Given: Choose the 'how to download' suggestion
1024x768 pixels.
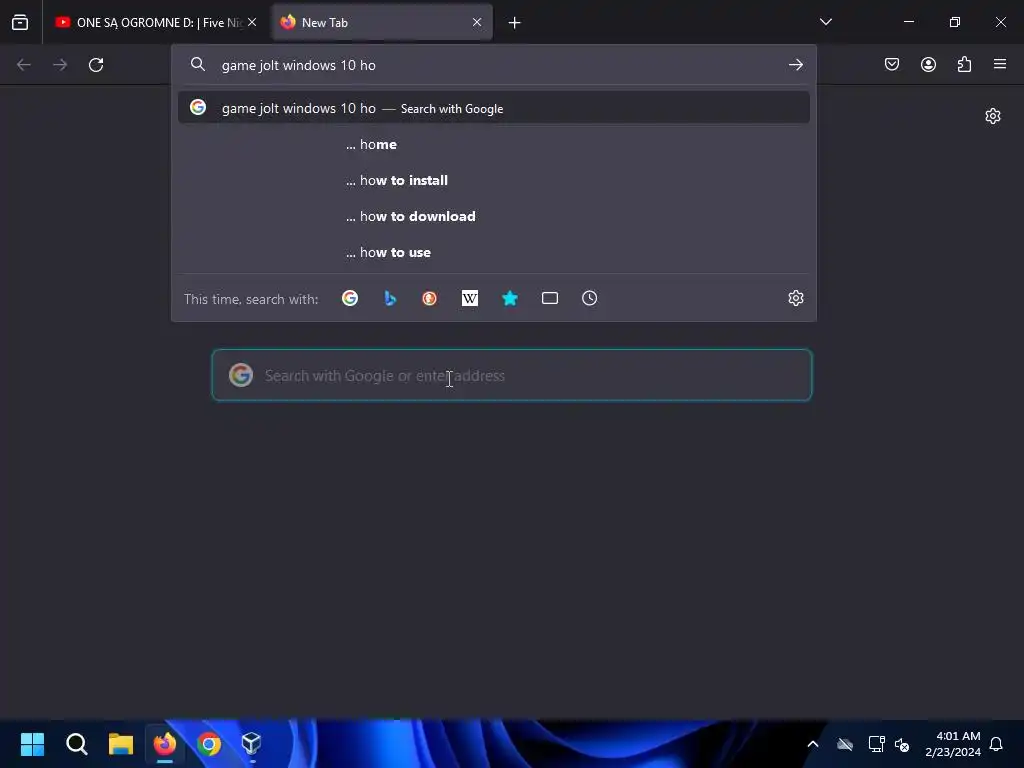Looking at the screenshot, I should click(494, 216).
